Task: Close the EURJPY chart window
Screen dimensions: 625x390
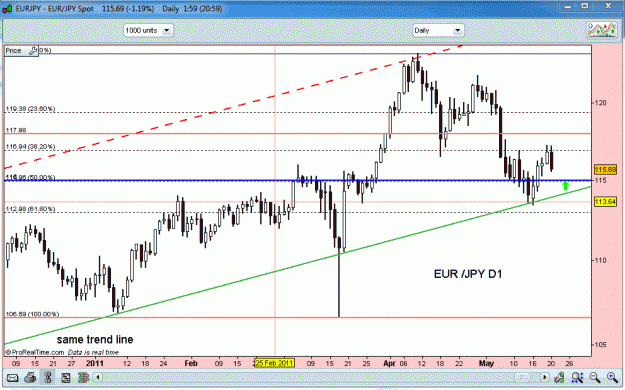Action: 609,6
